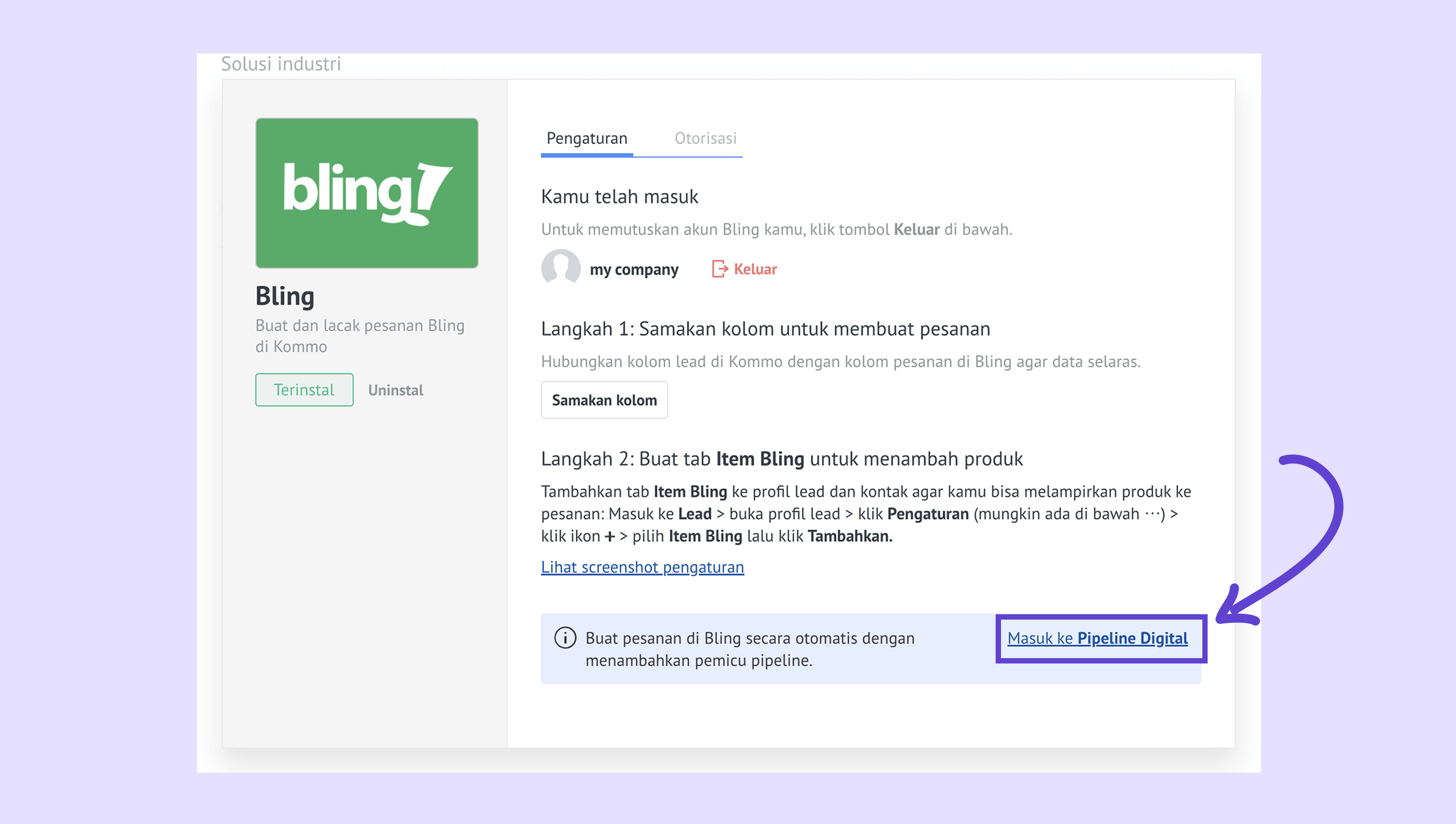Click the info circle icon in the banner
Image resolution: width=1456 pixels, height=824 pixels.
(565, 638)
